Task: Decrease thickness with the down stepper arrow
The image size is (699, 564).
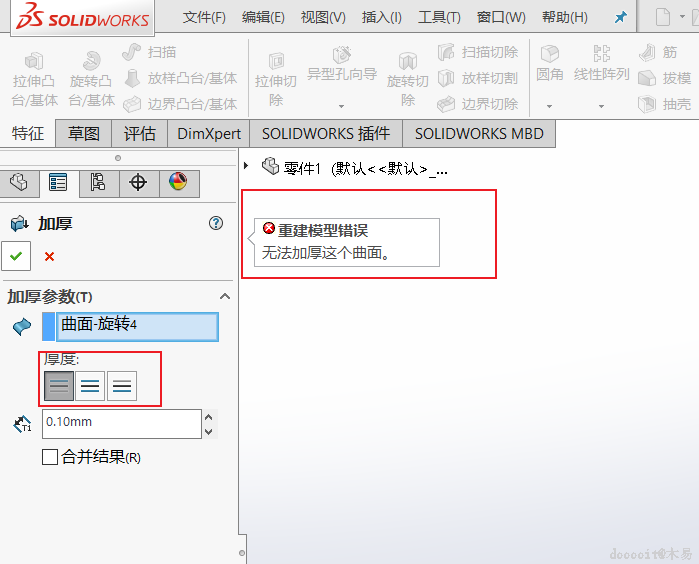Action: (x=209, y=432)
